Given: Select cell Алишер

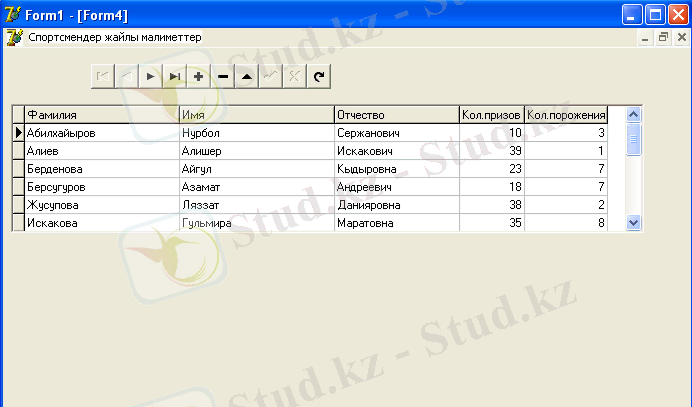Looking at the screenshot, I should [x=257, y=151].
